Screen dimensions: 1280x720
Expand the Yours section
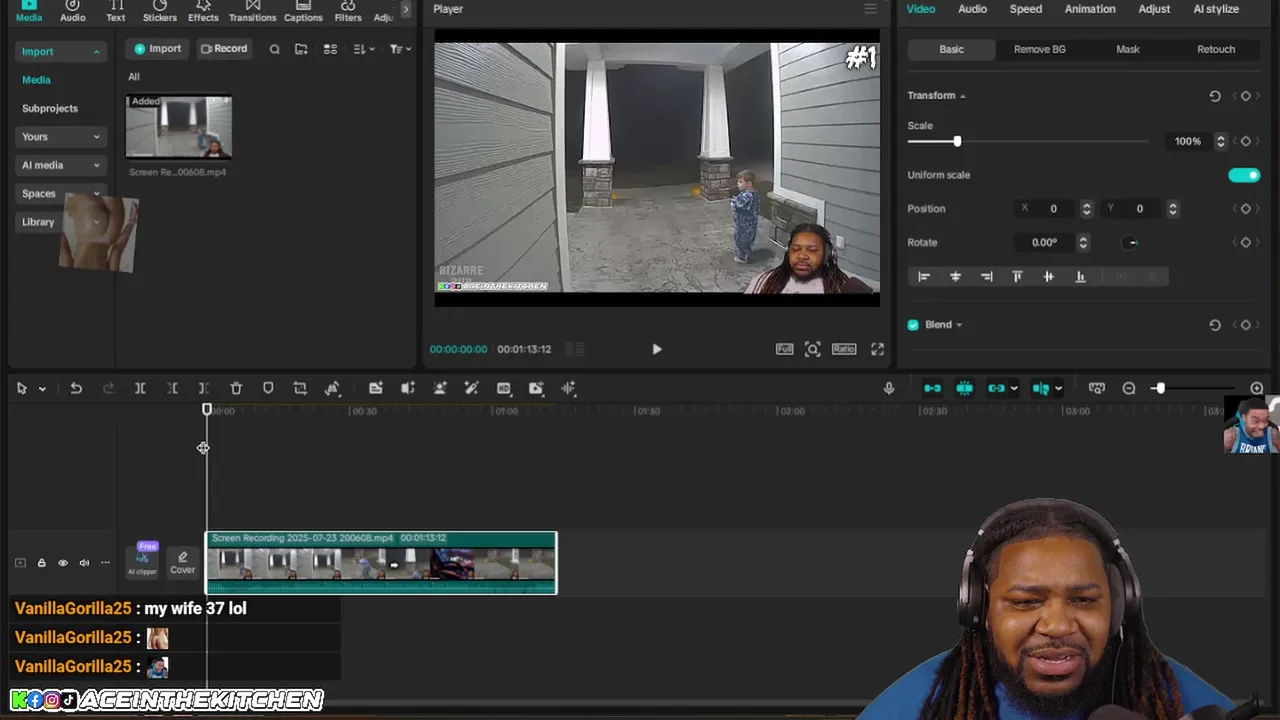(x=97, y=137)
